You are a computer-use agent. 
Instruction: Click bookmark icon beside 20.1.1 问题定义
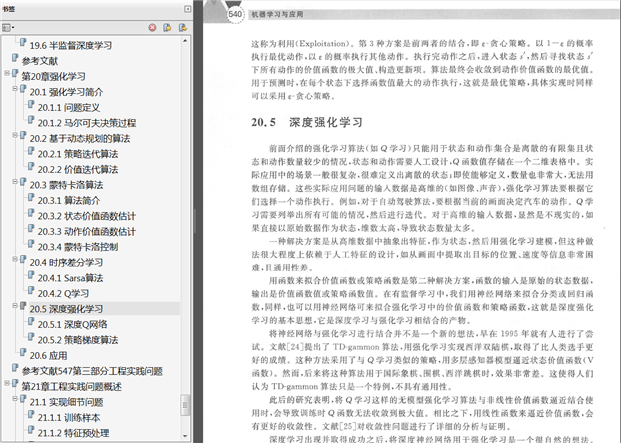(x=31, y=104)
